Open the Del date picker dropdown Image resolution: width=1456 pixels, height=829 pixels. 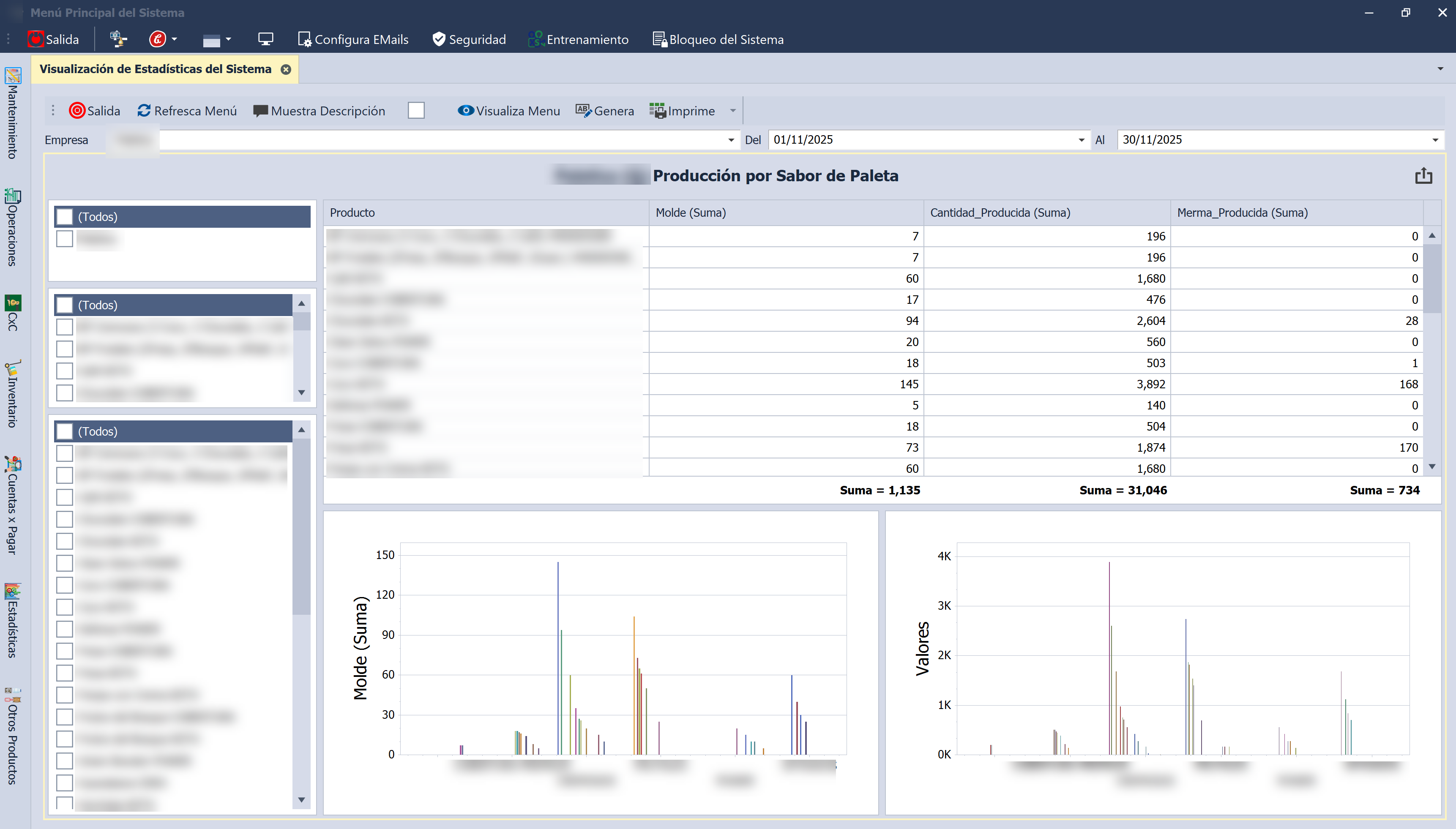tap(1081, 140)
